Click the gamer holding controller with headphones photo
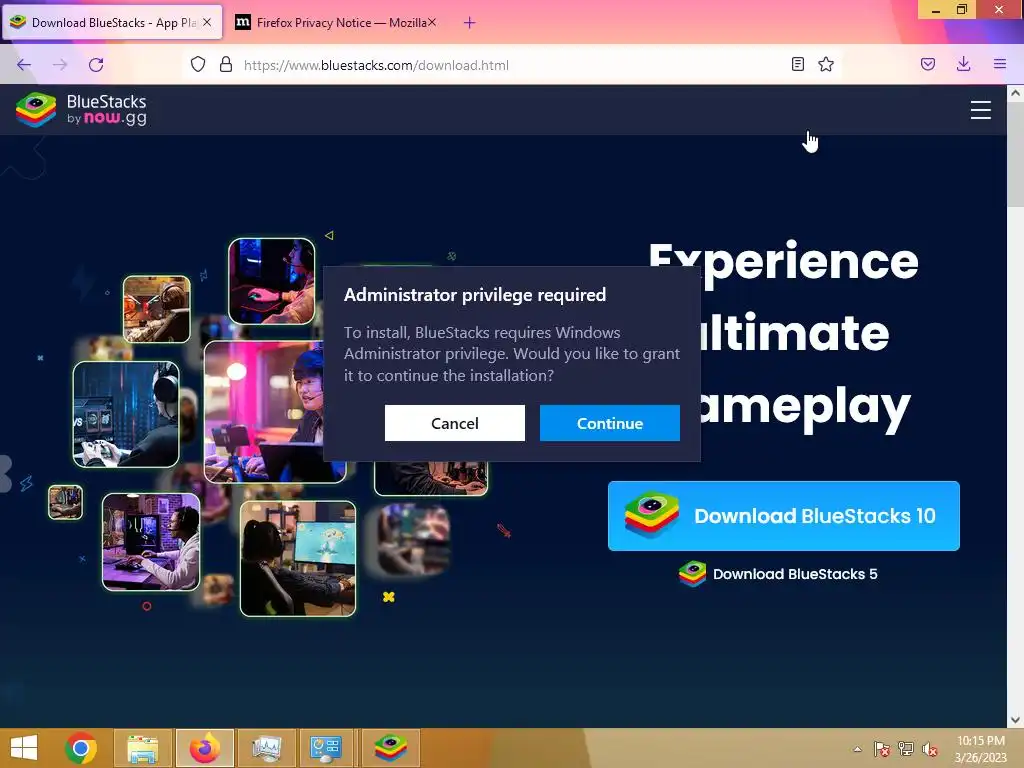The width and height of the screenshot is (1024, 768). pyautogui.click(x=126, y=414)
